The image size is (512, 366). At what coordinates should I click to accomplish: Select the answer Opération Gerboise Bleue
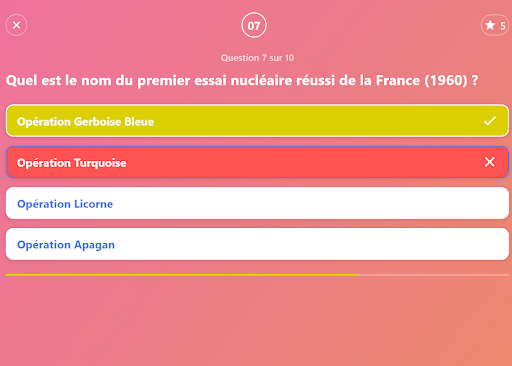click(257, 121)
